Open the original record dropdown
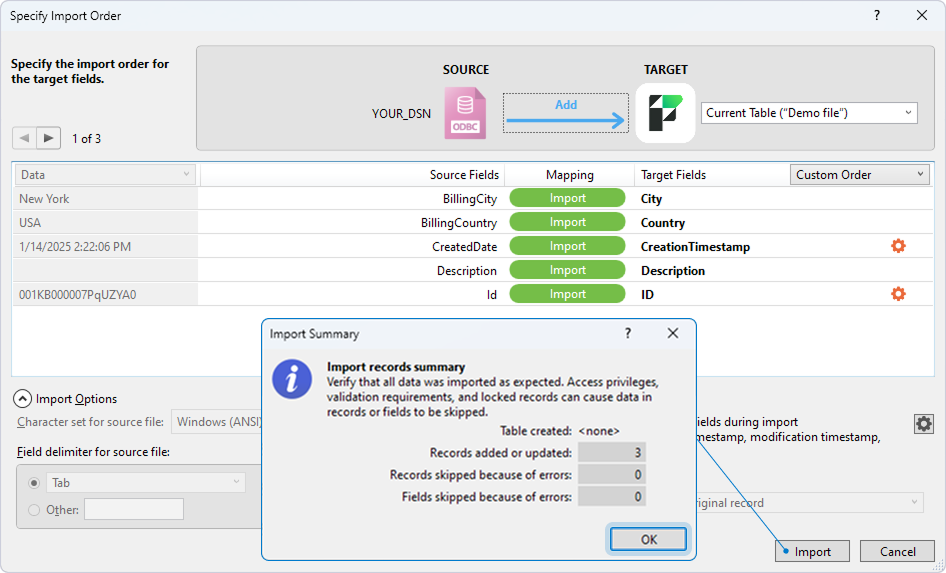946x573 pixels. 810,502
